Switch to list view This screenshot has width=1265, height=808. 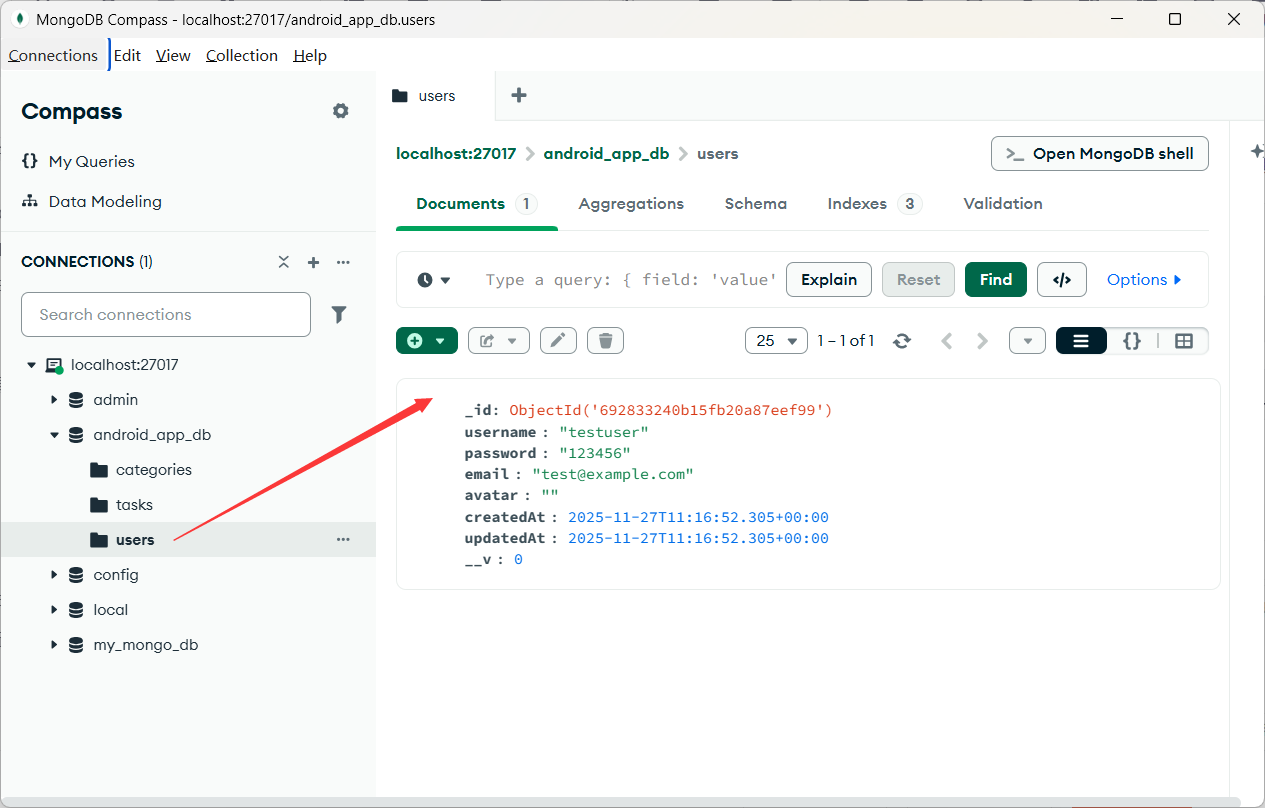click(1081, 341)
